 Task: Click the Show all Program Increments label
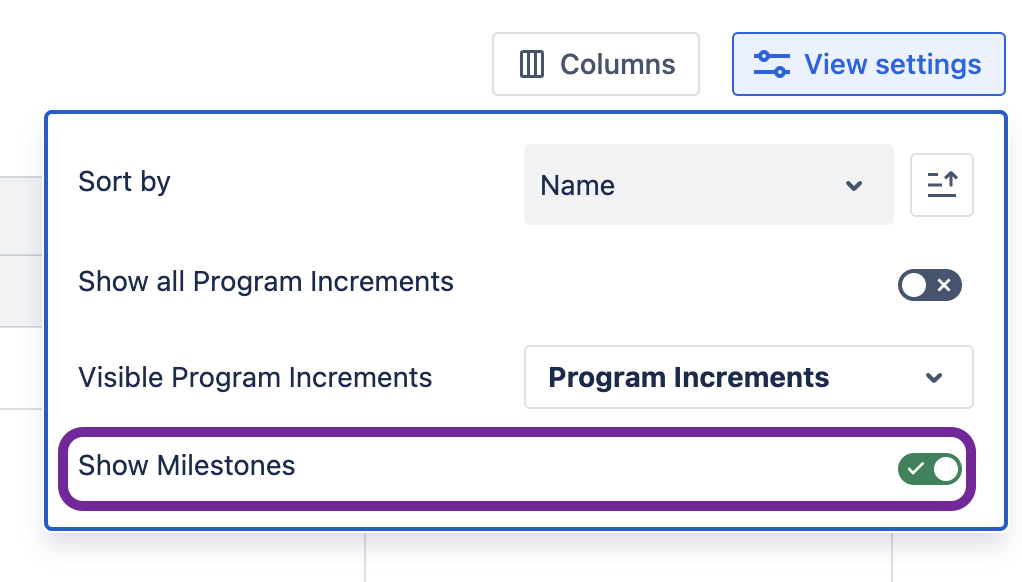(266, 282)
